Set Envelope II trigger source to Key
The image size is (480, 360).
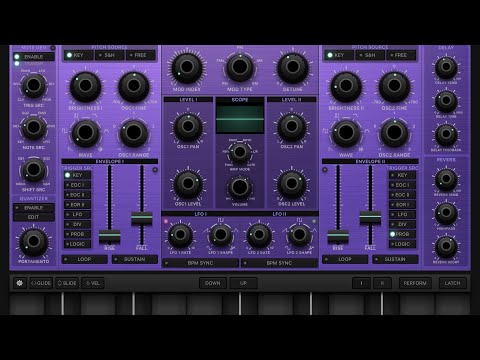tap(403, 175)
